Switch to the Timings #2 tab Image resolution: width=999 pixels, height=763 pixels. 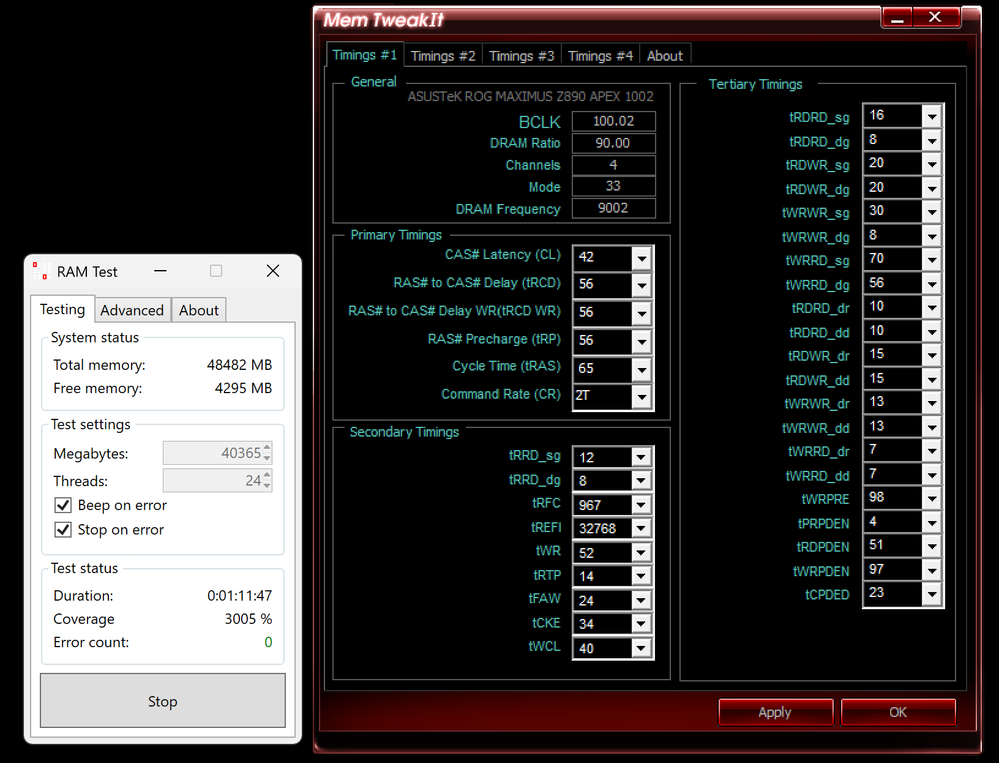443,56
